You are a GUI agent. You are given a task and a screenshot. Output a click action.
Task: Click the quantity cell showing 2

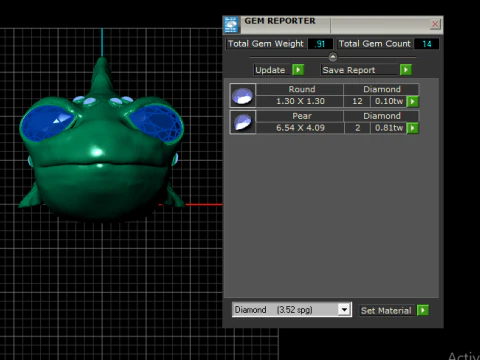[x=357, y=128]
